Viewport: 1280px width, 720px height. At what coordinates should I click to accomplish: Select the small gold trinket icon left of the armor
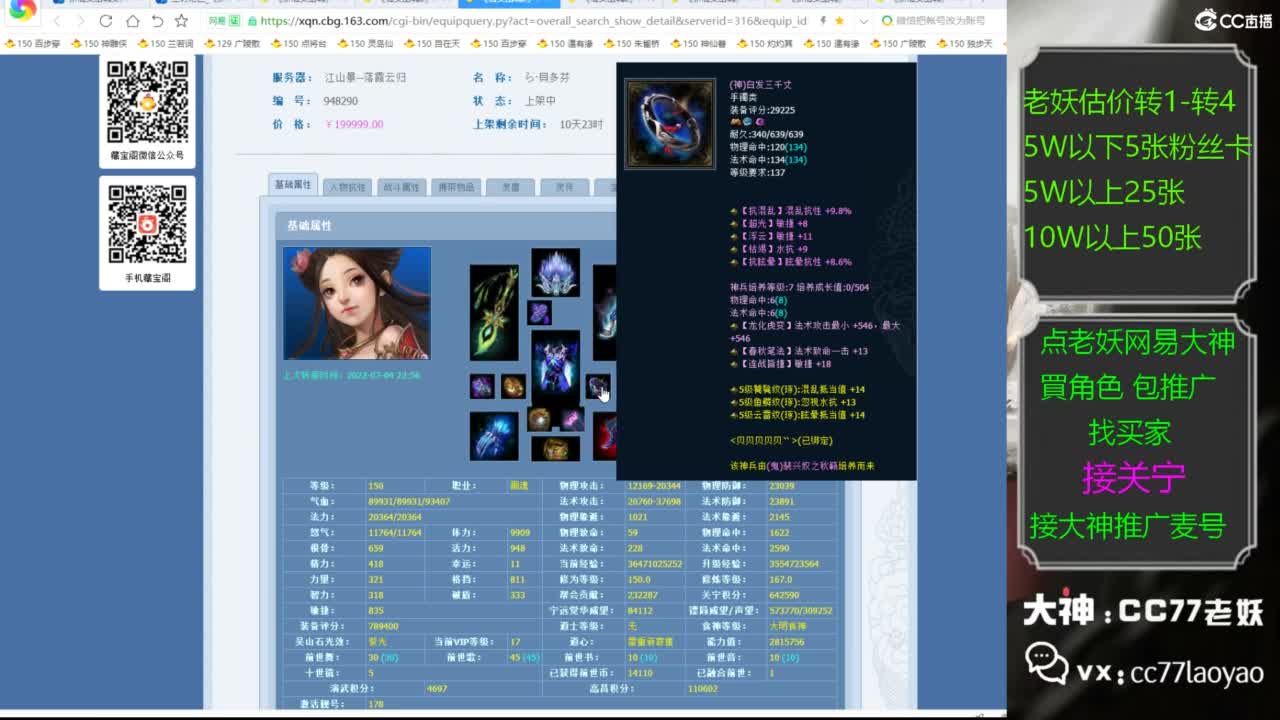513,387
